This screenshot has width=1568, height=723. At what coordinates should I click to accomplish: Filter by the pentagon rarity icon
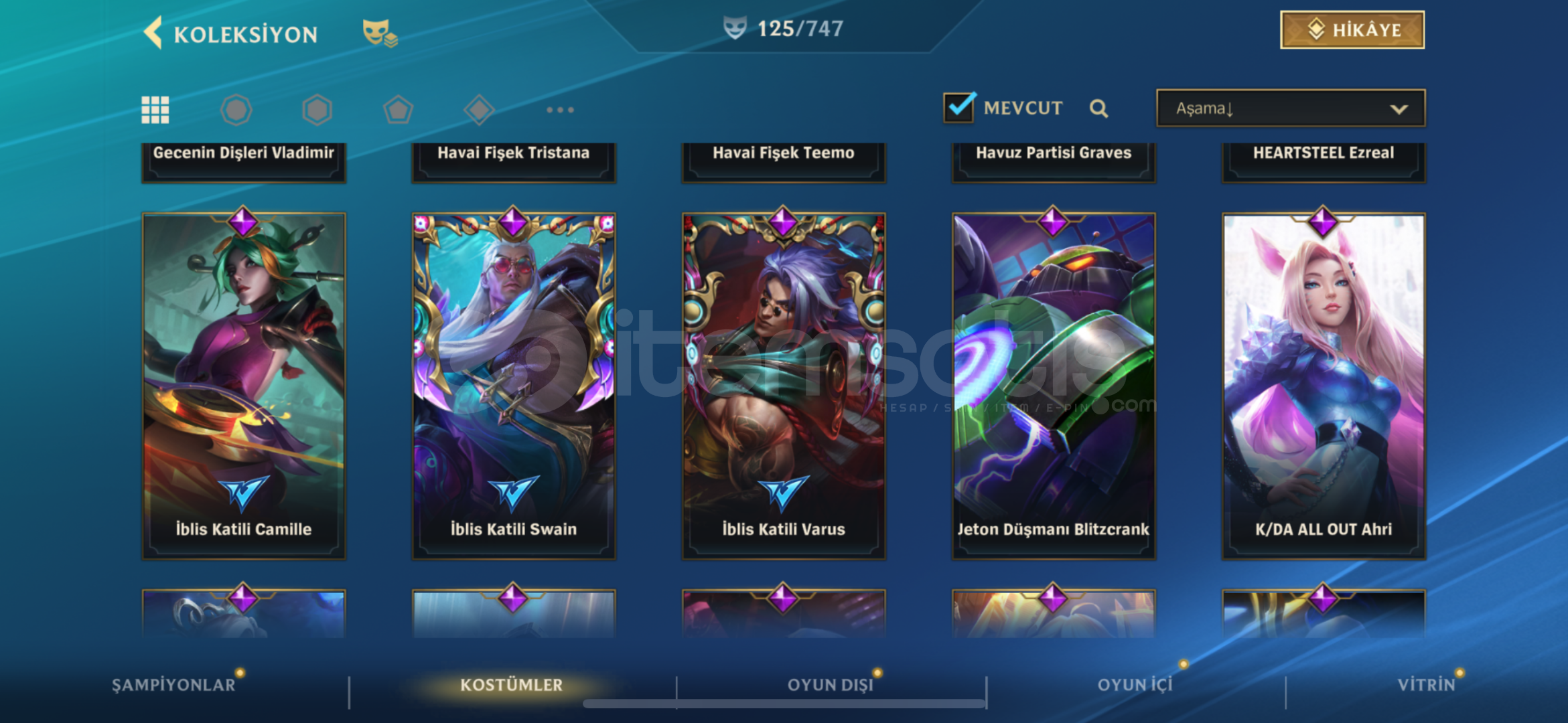(398, 110)
